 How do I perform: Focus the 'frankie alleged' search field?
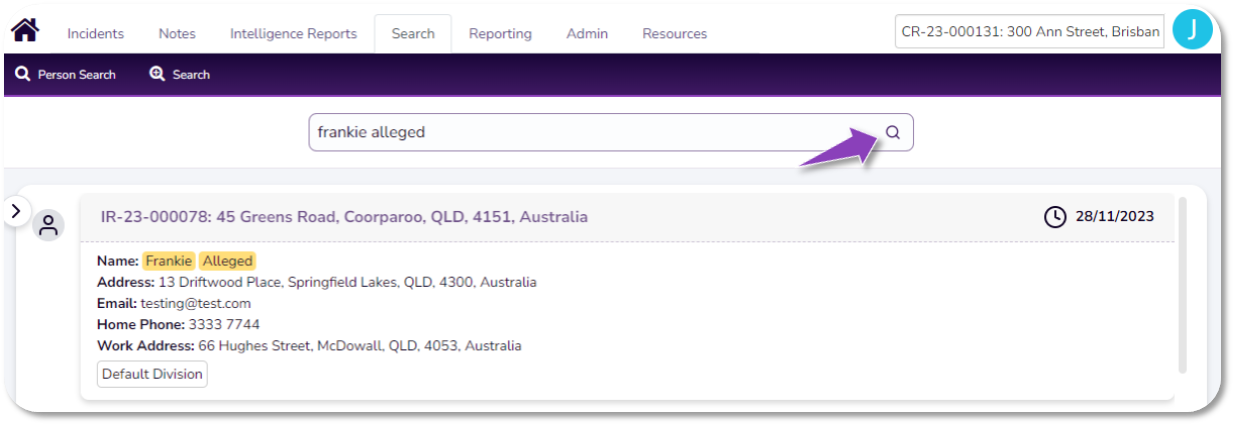pos(590,132)
